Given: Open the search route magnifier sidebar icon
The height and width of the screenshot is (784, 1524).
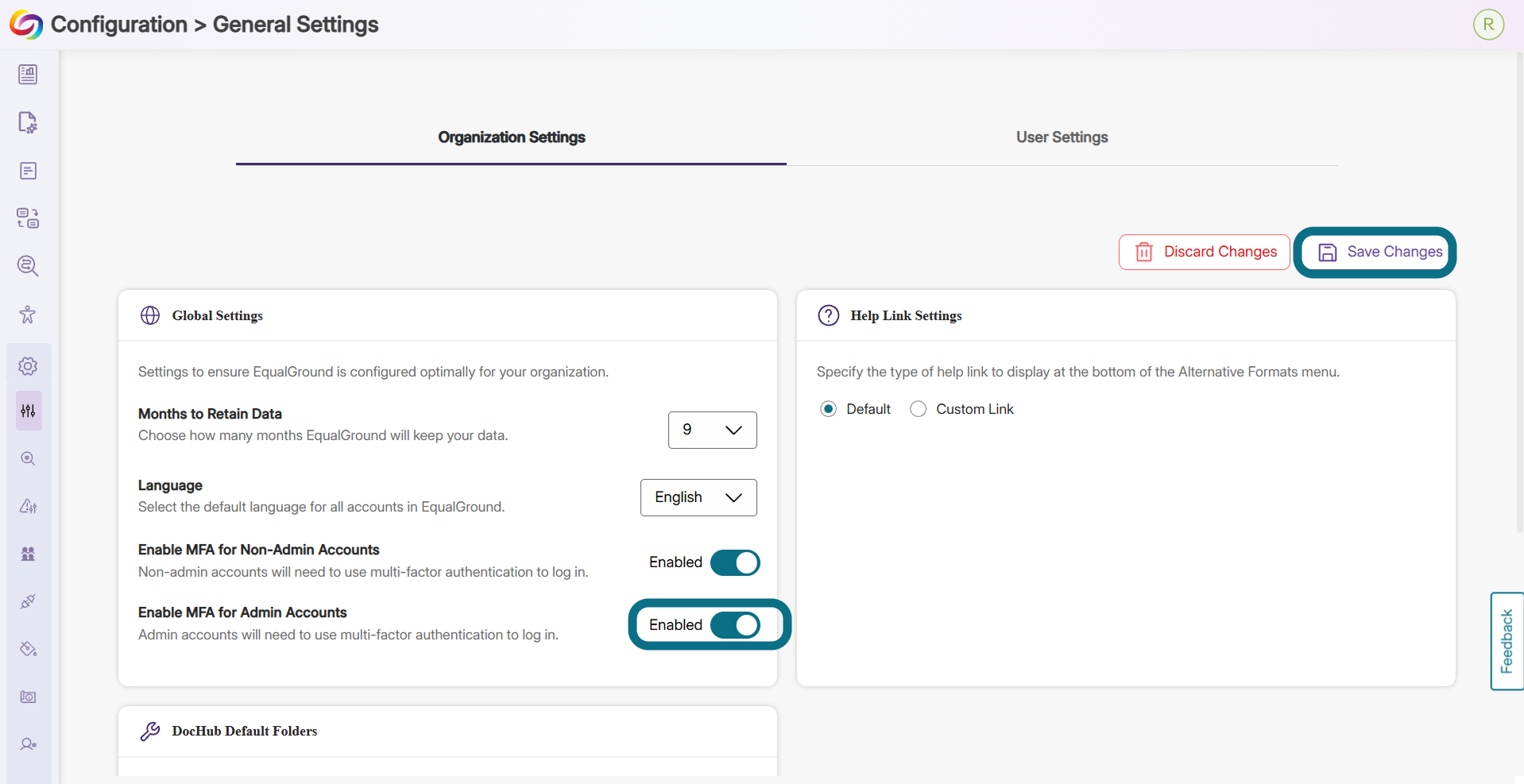Looking at the screenshot, I should click(28, 266).
